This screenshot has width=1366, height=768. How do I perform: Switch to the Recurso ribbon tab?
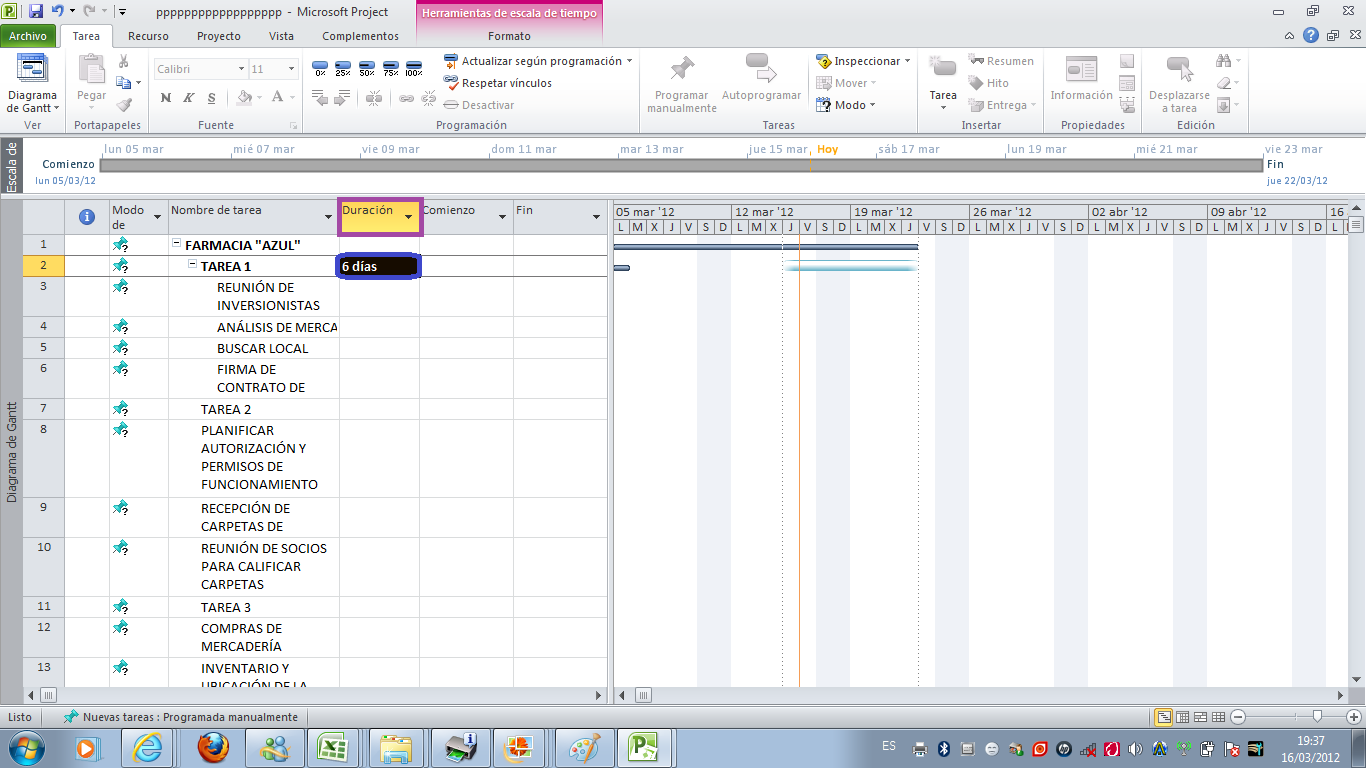pyautogui.click(x=148, y=36)
